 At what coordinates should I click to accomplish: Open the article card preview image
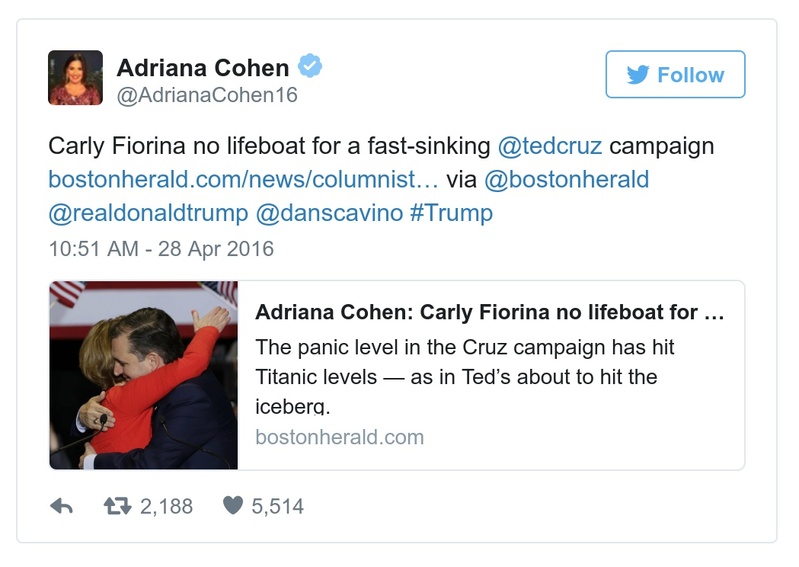point(144,375)
